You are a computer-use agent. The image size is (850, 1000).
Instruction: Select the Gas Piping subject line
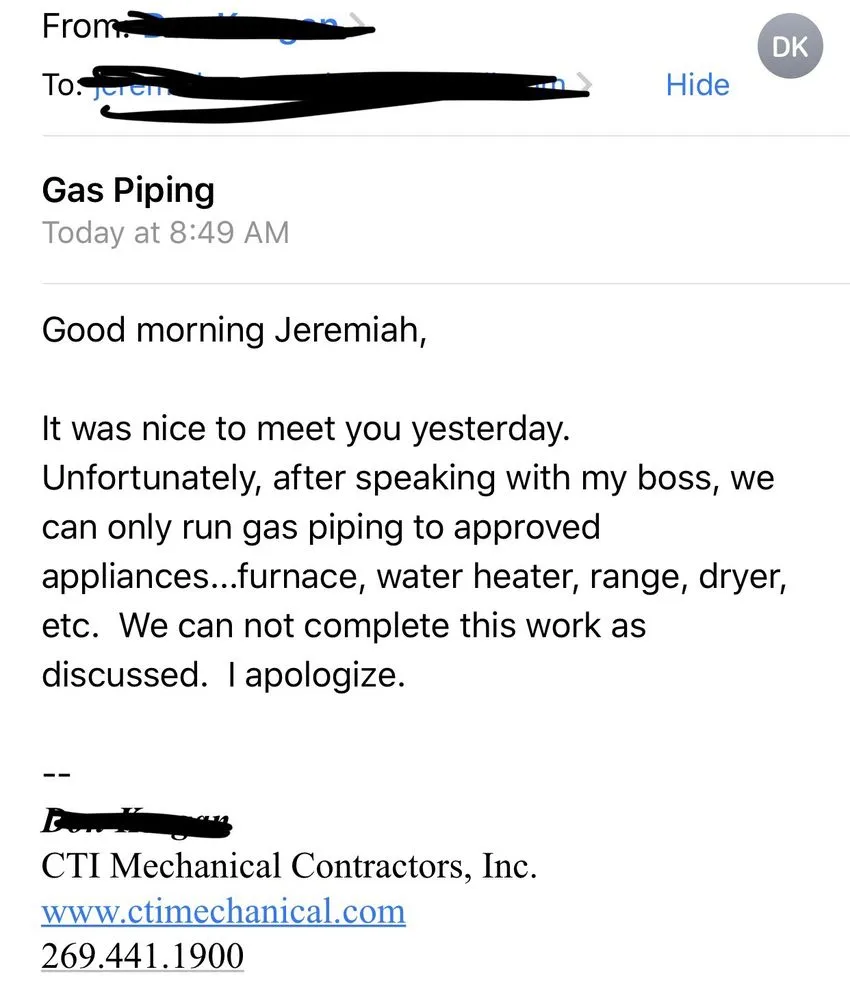click(x=128, y=190)
